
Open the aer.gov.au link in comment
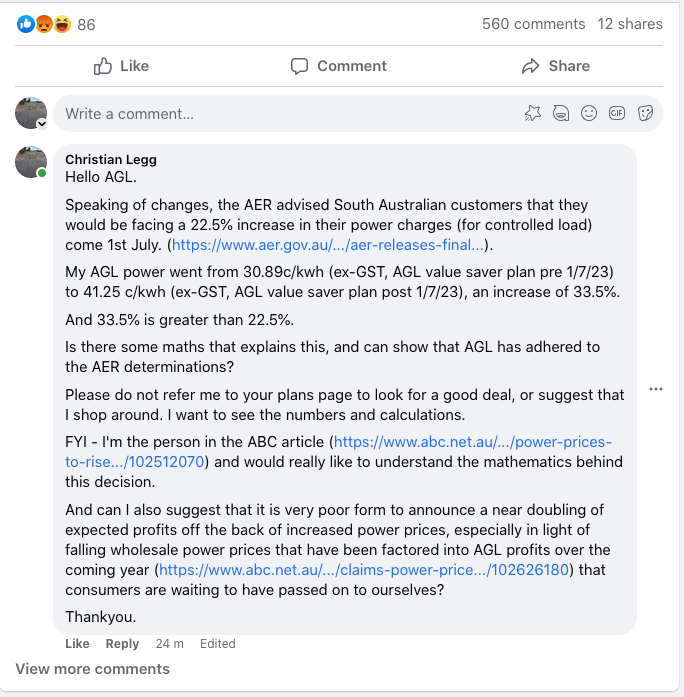pos(328,245)
